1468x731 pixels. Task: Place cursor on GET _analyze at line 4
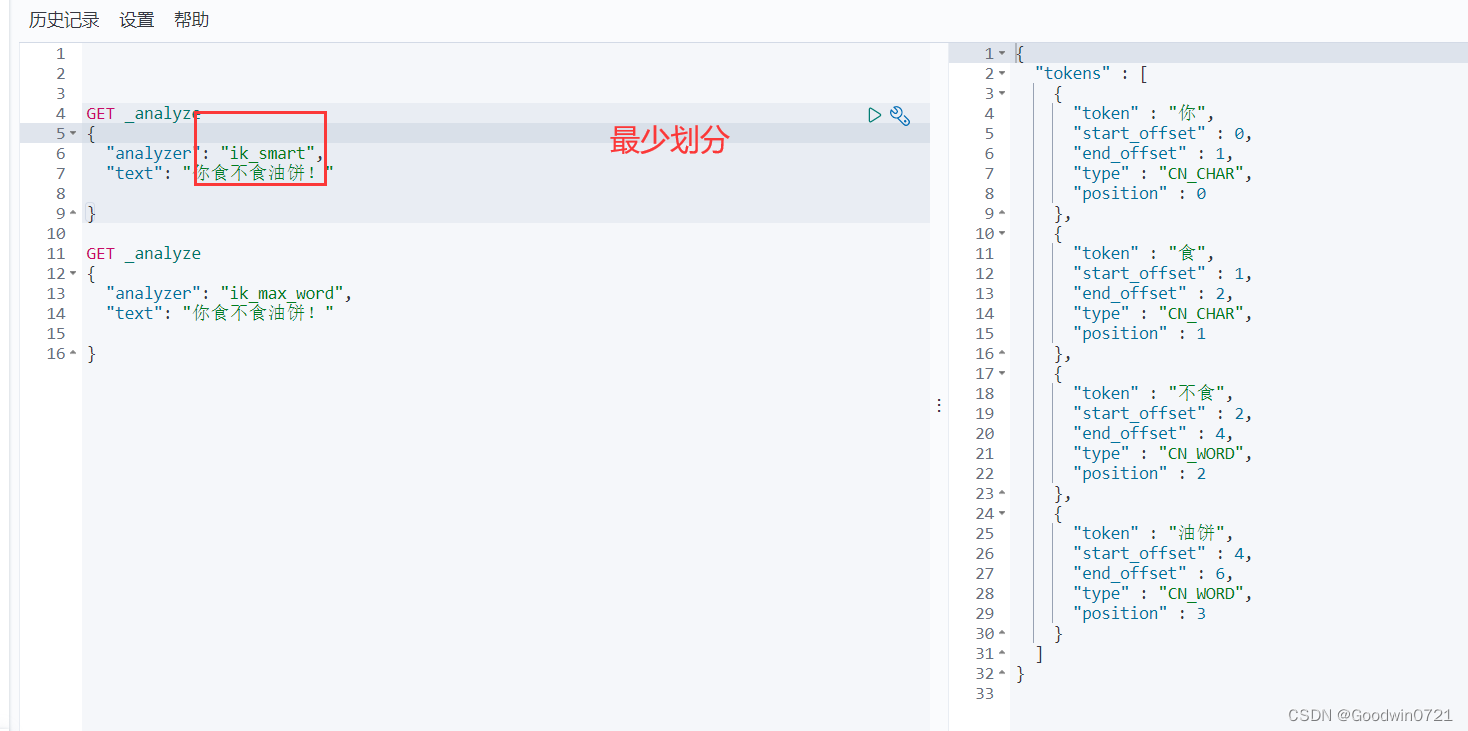click(143, 113)
